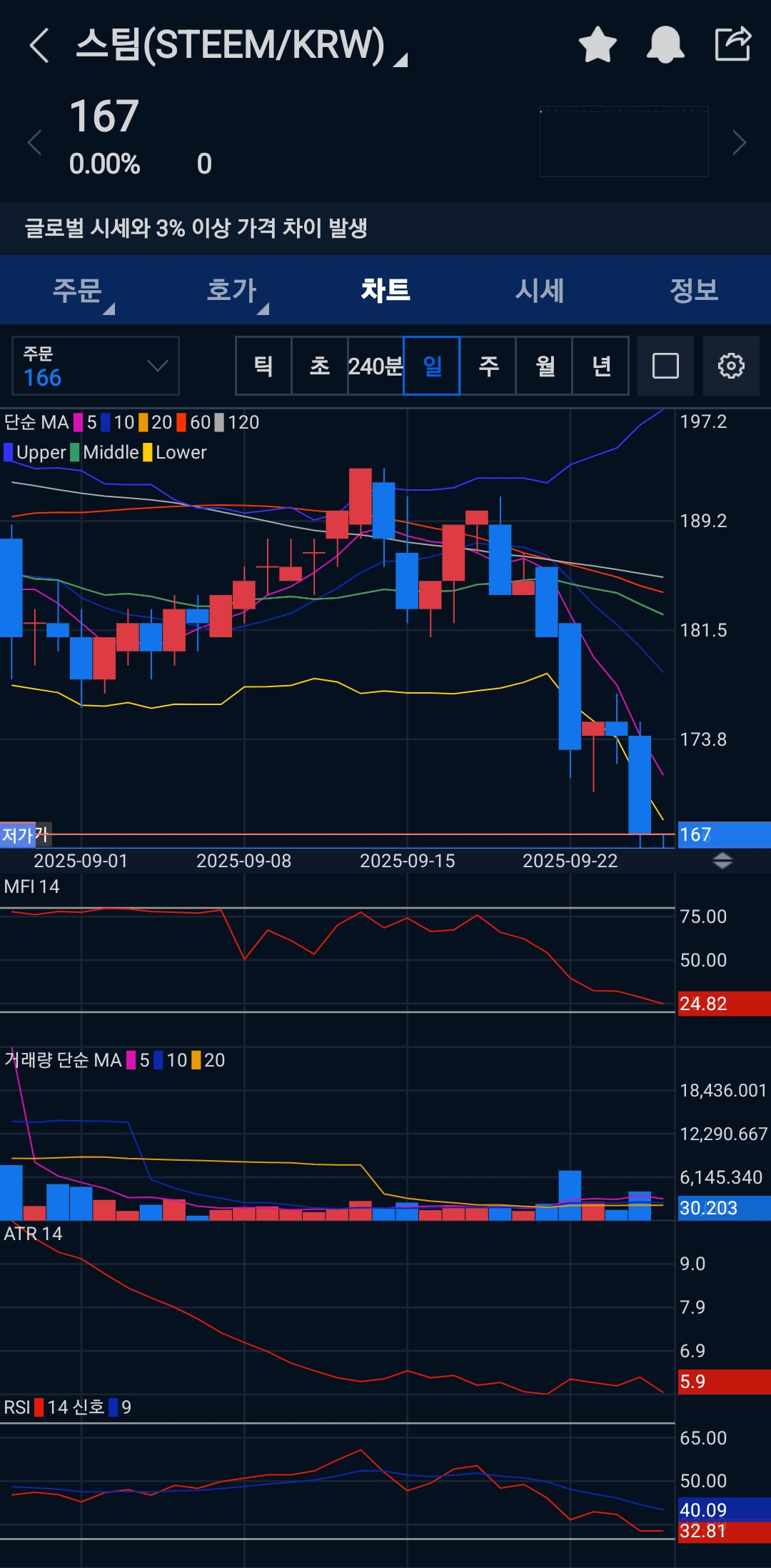Tap the chart resize handle arrows
Viewport: 771px width, 1568px height.
click(722, 861)
